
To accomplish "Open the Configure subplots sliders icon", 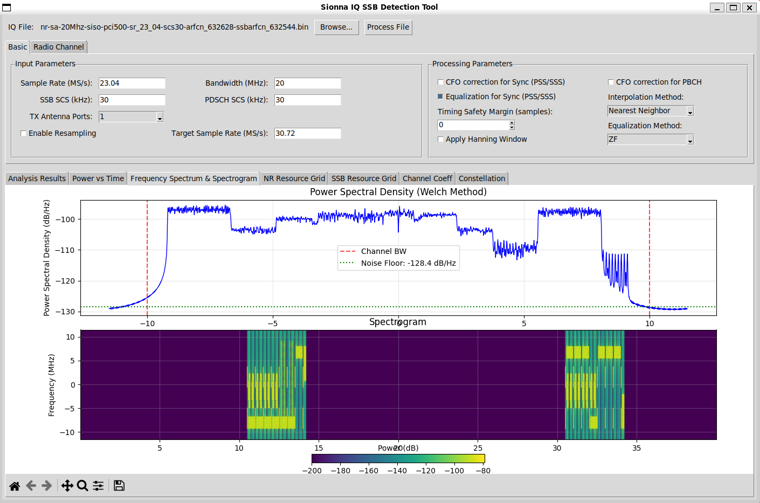I will pos(98,486).
